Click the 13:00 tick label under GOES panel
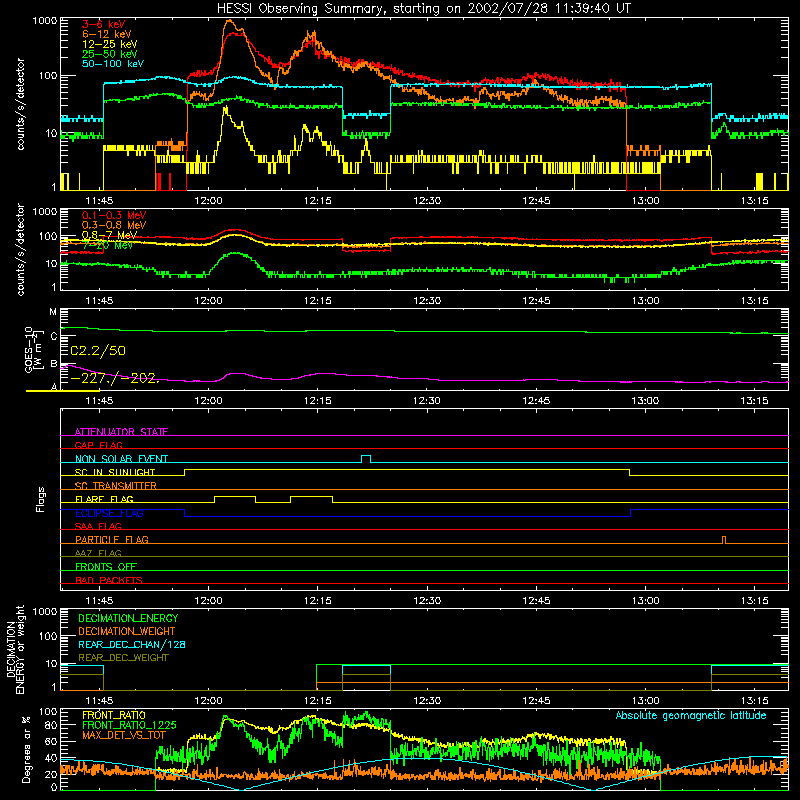Image resolution: width=800 pixels, height=800 pixels. coord(645,401)
